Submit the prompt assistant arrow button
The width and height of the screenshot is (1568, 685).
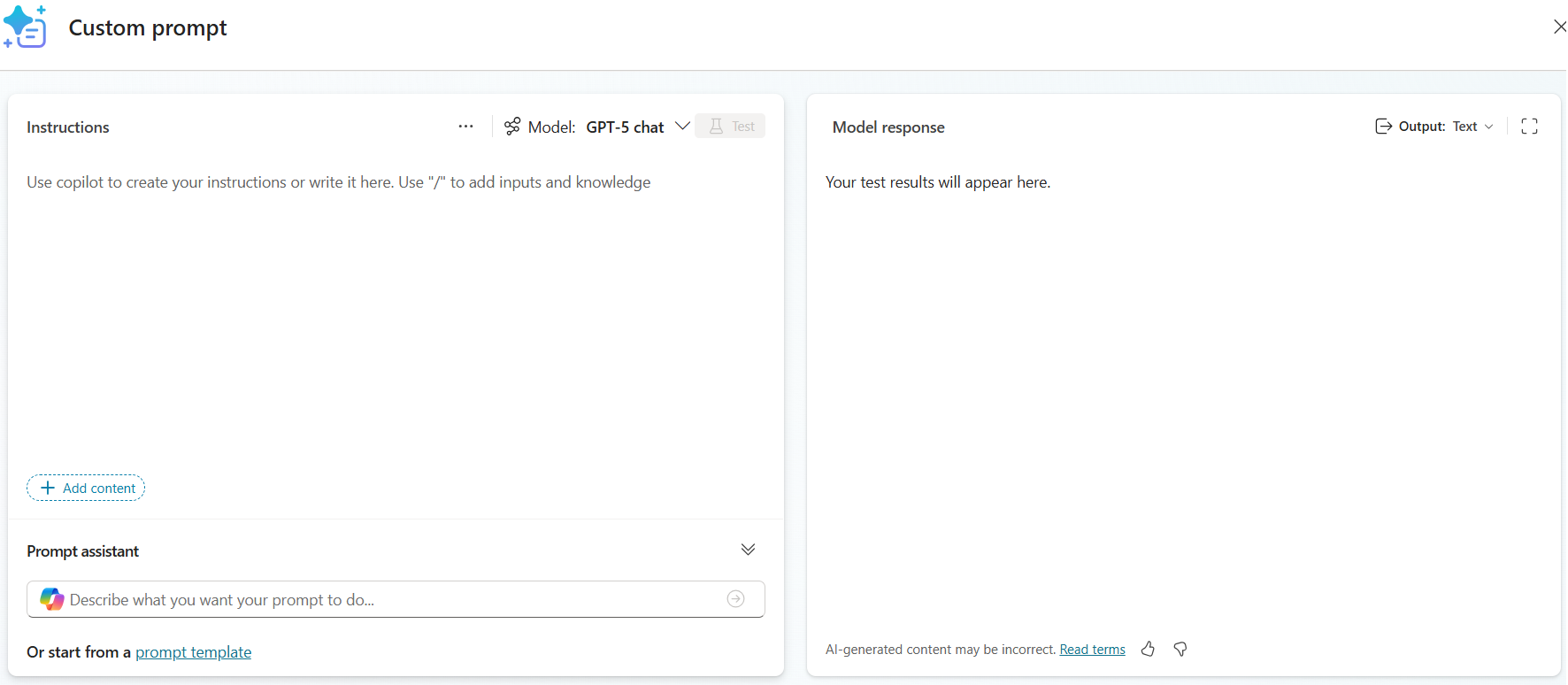coord(735,599)
